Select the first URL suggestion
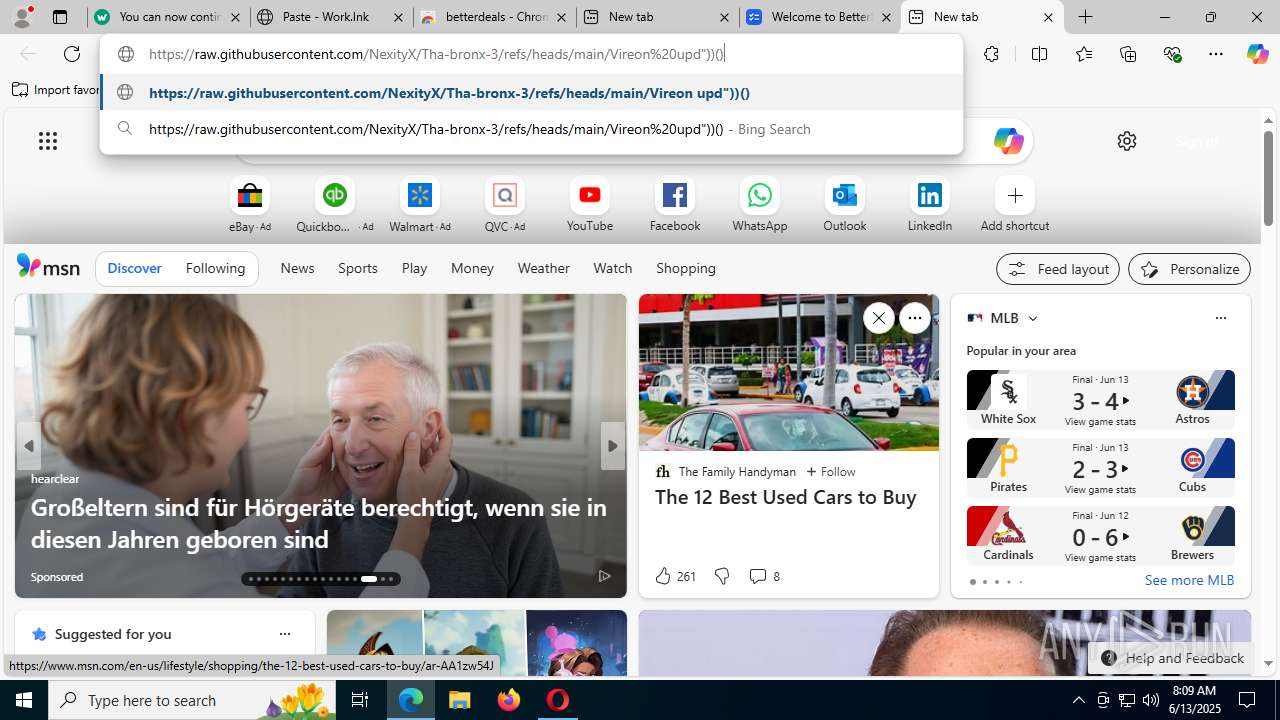The width and height of the screenshot is (1280, 720). pyautogui.click(x=532, y=93)
